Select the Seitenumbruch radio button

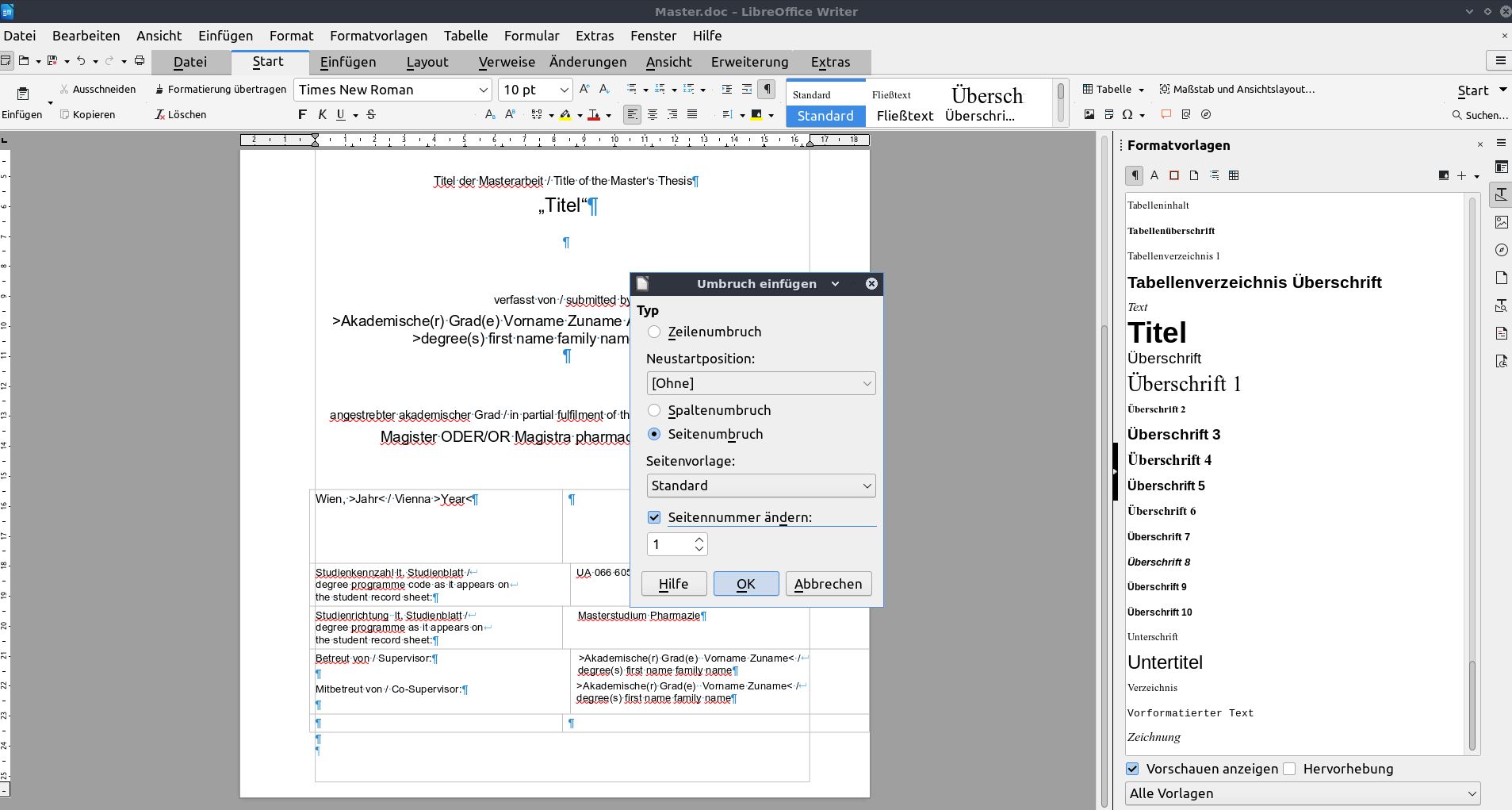[654, 434]
